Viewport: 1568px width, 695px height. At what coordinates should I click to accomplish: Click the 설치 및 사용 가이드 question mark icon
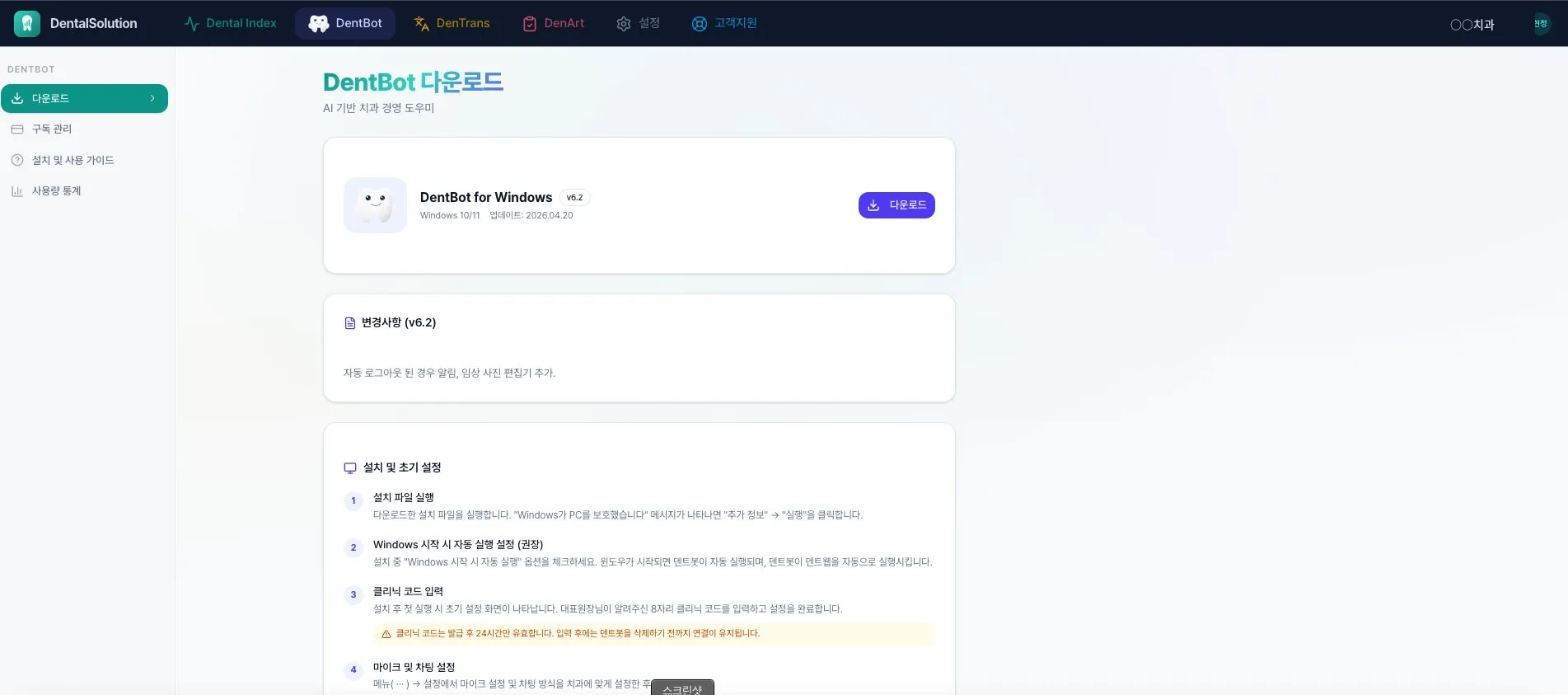point(17,160)
